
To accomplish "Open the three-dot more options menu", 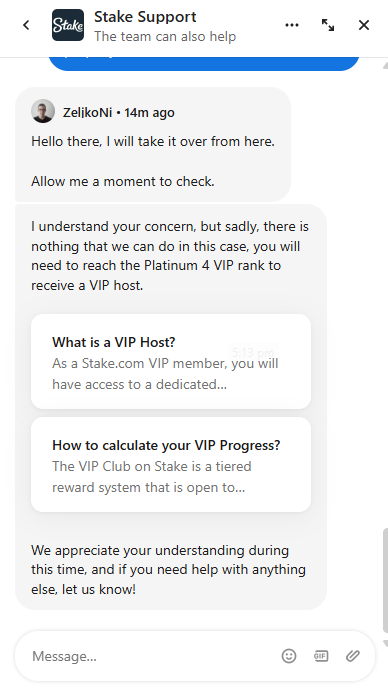I will (292, 25).
